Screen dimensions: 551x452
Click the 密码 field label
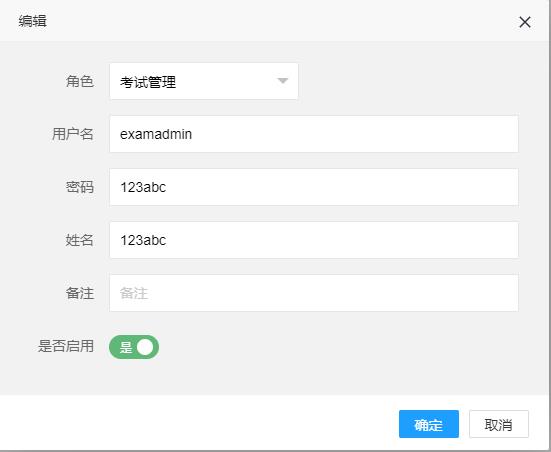point(79,187)
